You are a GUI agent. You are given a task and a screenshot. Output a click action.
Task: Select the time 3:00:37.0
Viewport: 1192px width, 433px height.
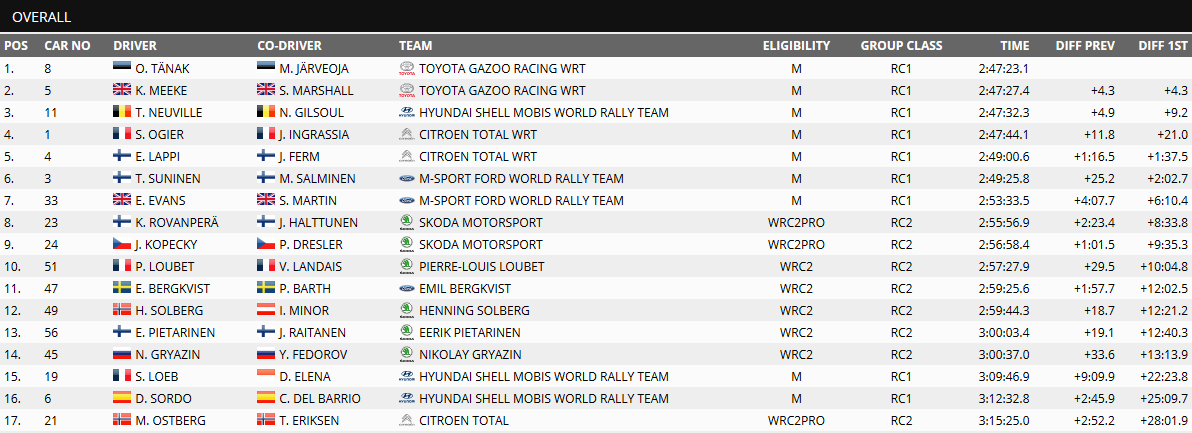[x=1003, y=355]
